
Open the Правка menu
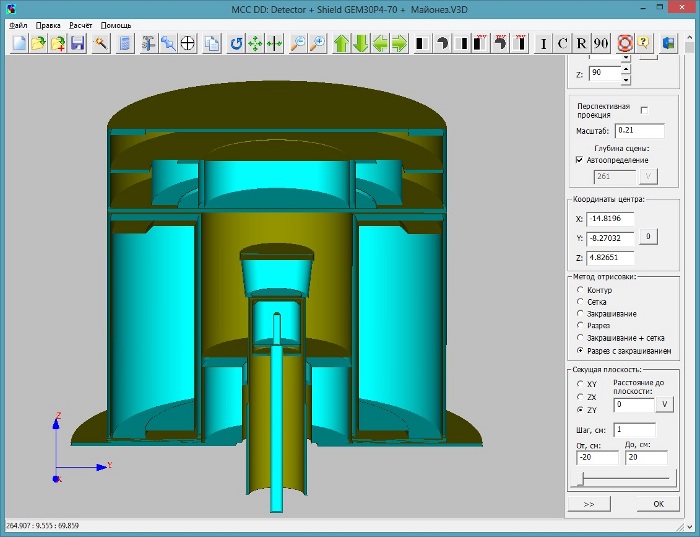48,25
